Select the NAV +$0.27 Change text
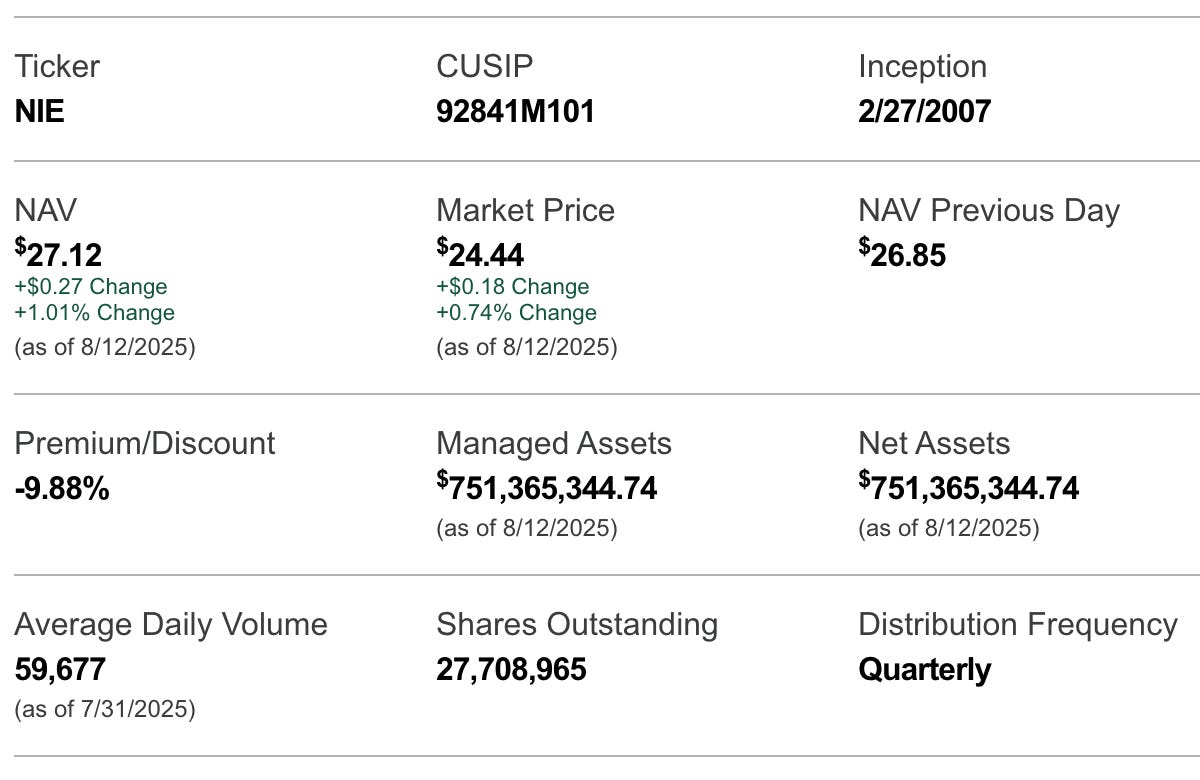 click(91, 287)
